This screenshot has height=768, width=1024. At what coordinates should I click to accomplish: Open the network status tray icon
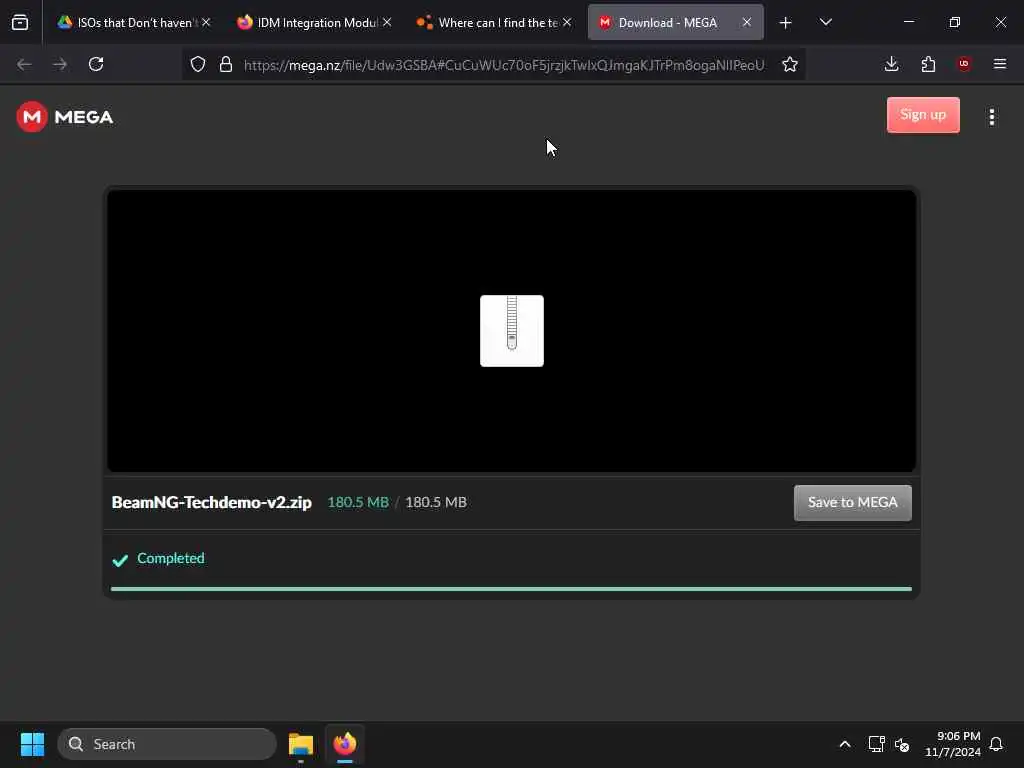coord(876,744)
